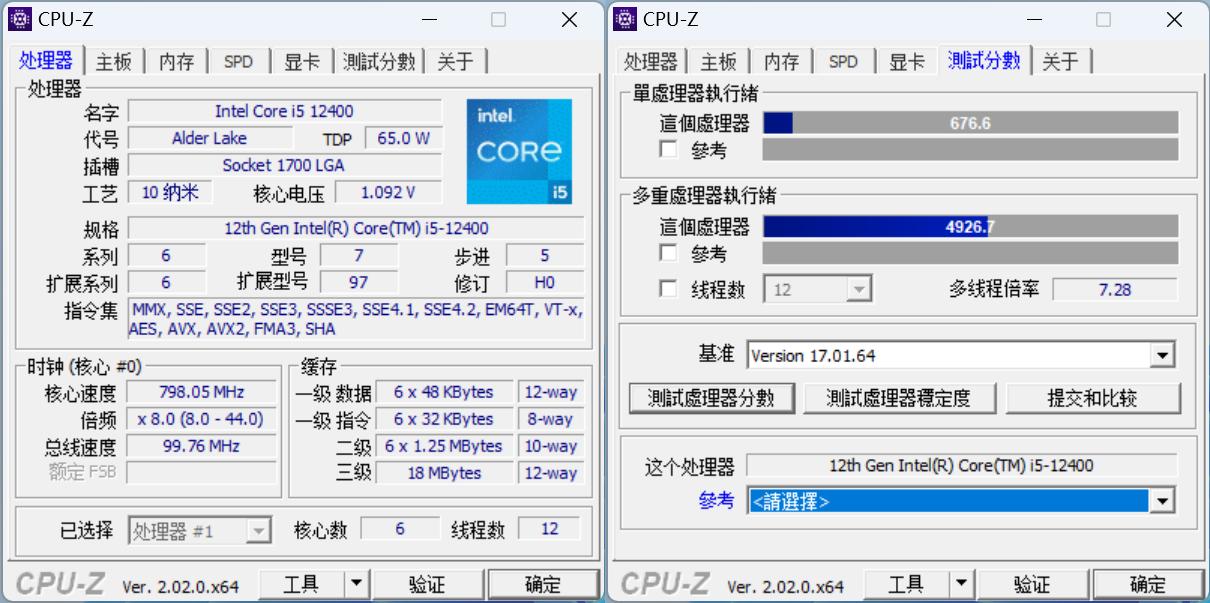Click the 验证 button in the left window
The image size is (1210, 603).
(x=429, y=583)
